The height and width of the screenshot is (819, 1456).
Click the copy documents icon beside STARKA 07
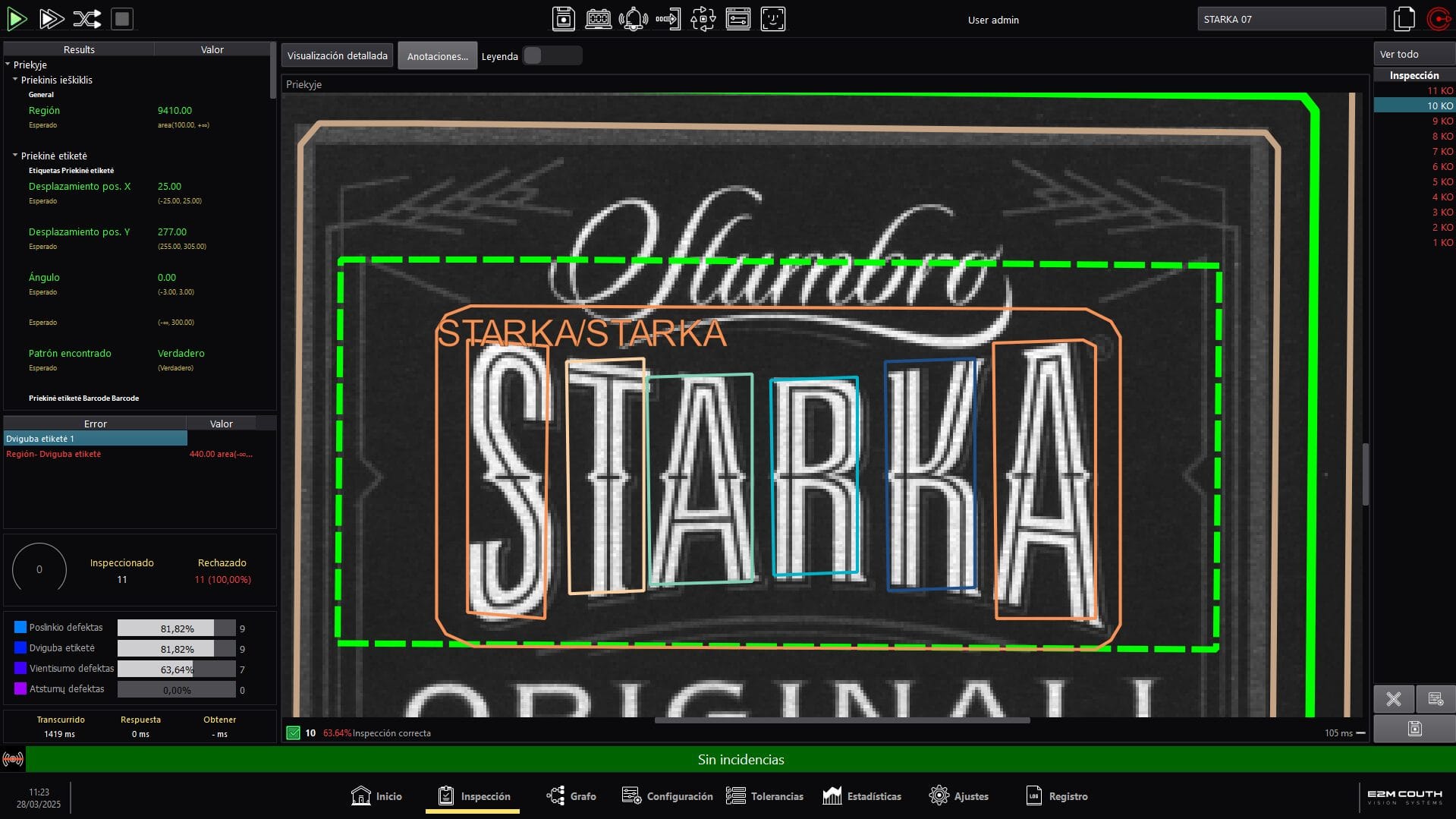pyautogui.click(x=1404, y=19)
